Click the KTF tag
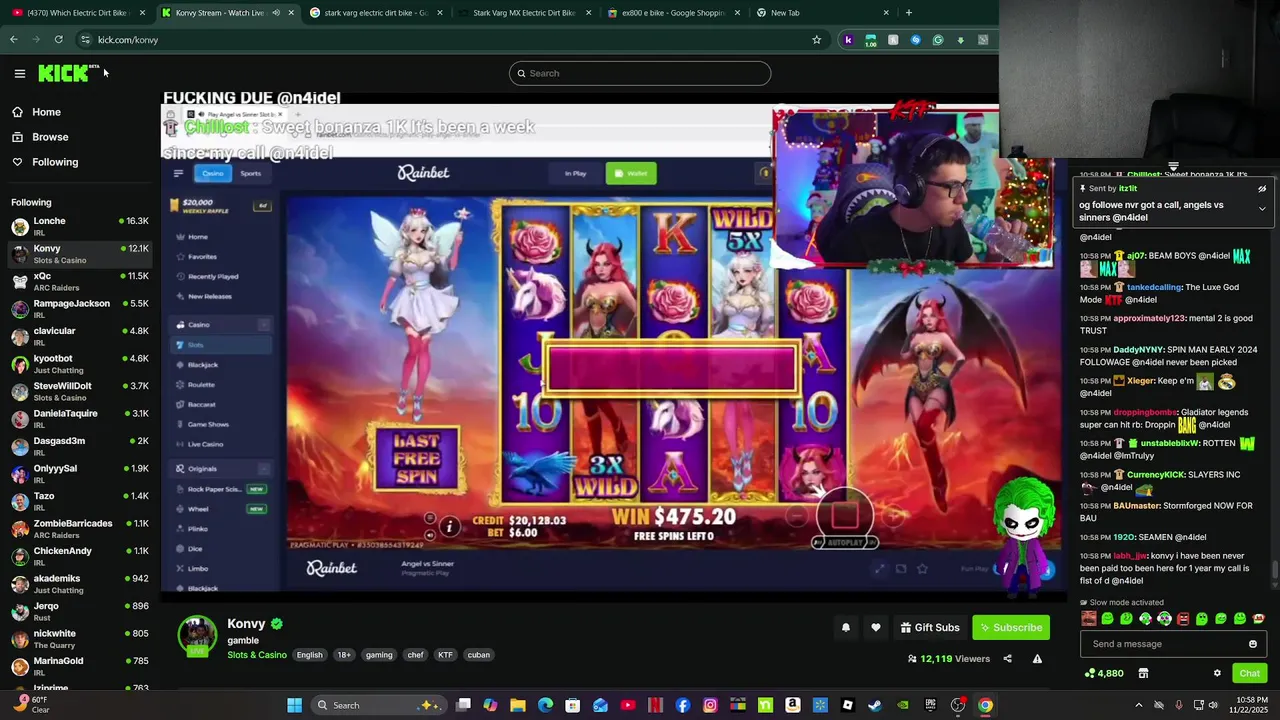 click(445, 655)
